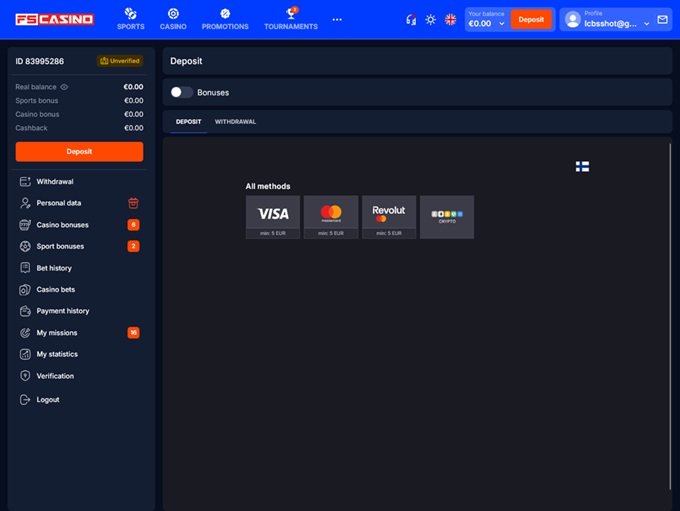This screenshot has height=511, width=680.
Task: Click the Logout arrow icon
Action: [25, 400]
